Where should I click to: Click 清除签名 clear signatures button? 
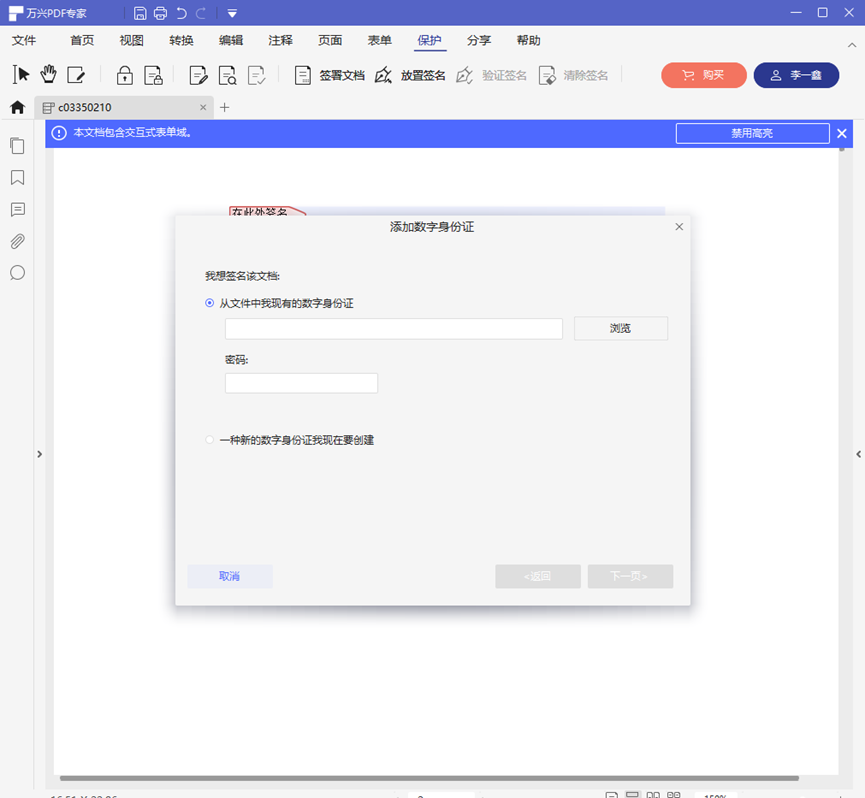[x=573, y=75]
